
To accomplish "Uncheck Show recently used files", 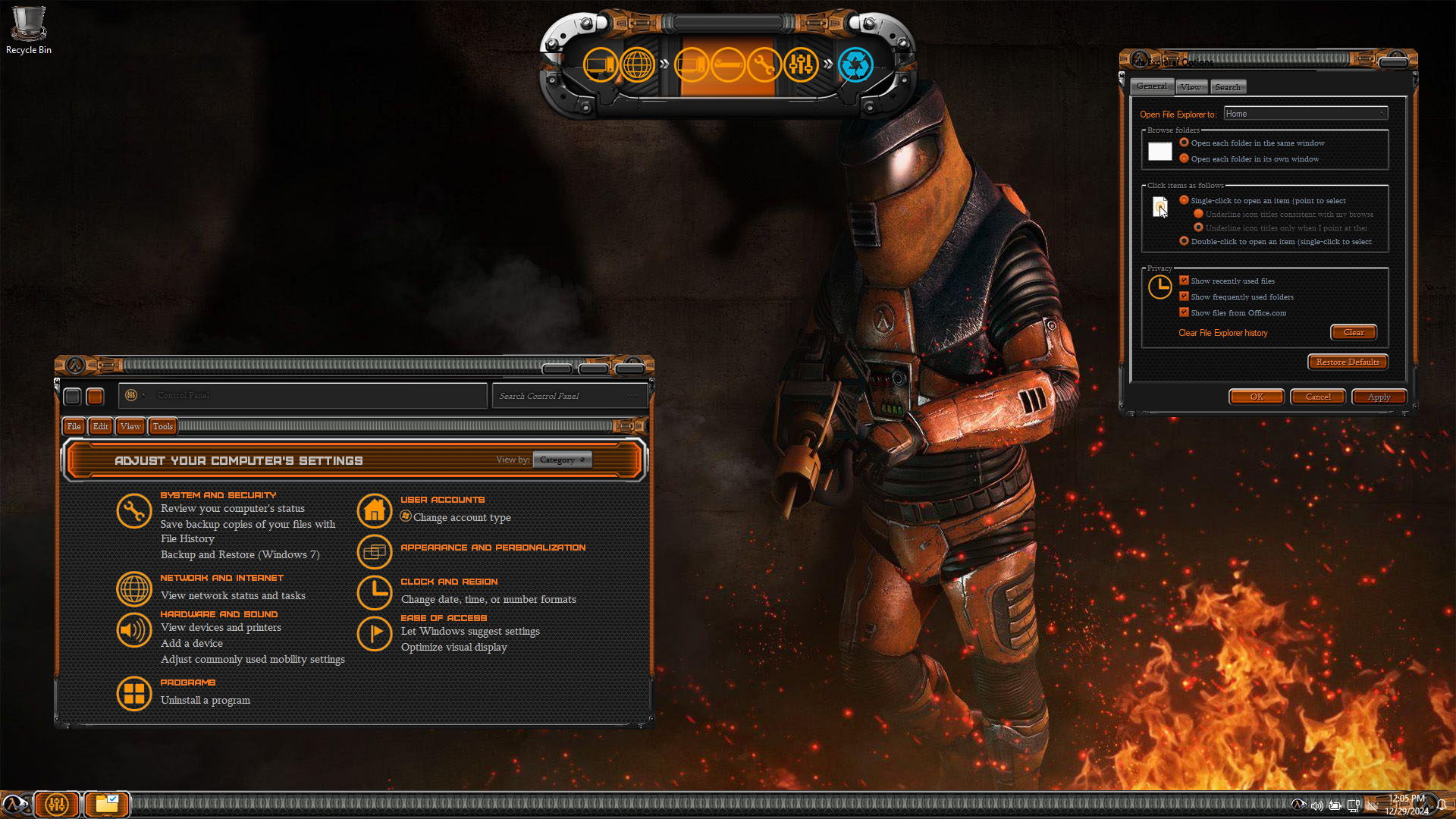I will coord(1184,281).
